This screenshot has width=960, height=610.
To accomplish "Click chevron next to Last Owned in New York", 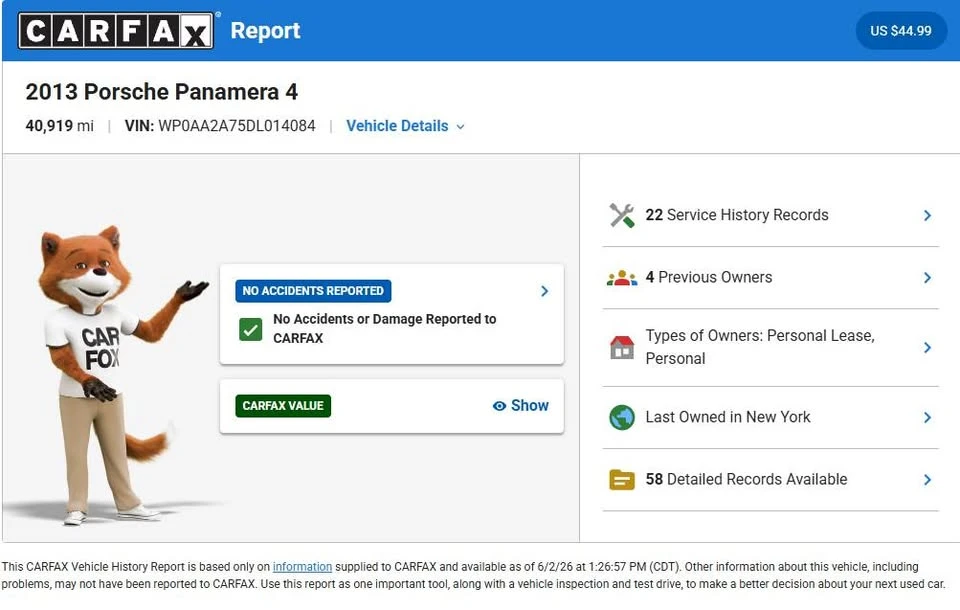I will 928,418.
